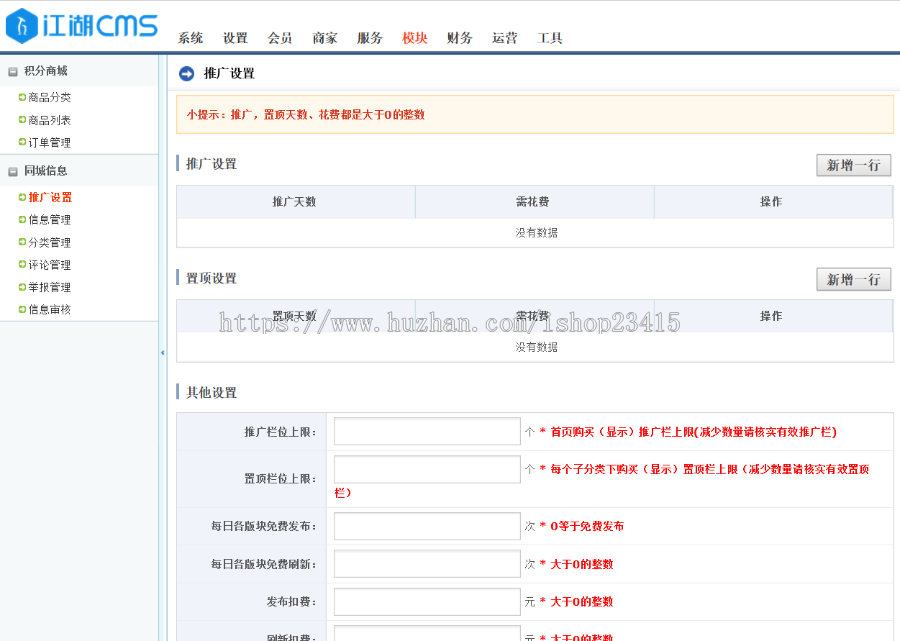The height and width of the screenshot is (641, 900).
Task: Click the 没有数据 row in 推广设置 table
Action: coord(535,232)
